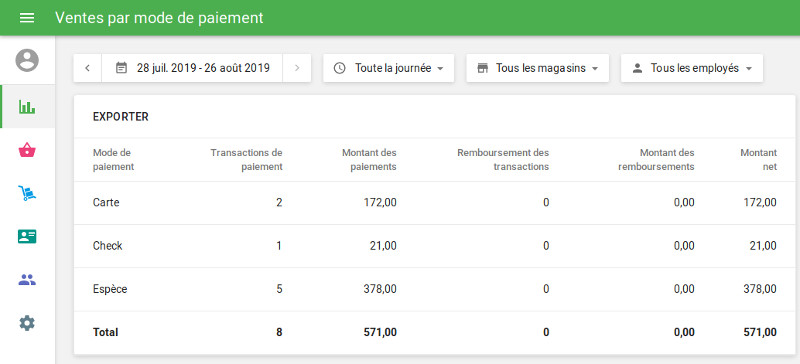Click the transaction count 2 for Carte
800x364 pixels.
pos(279,203)
